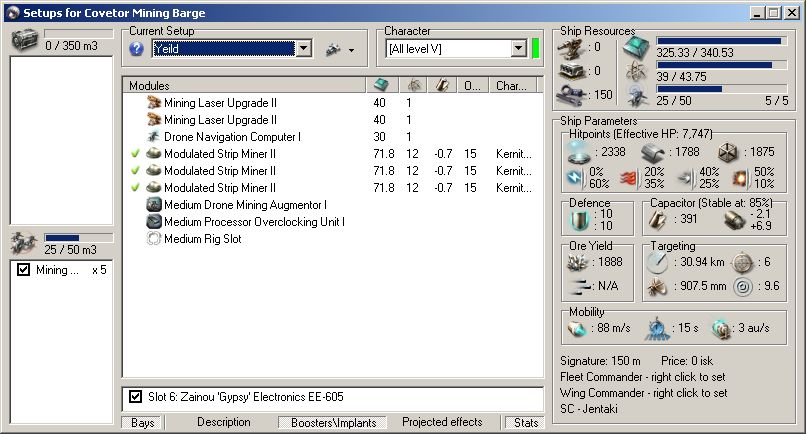The height and width of the screenshot is (434, 806).
Task: Select the empty Medium Rig Slot row
Action: pos(333,238)
